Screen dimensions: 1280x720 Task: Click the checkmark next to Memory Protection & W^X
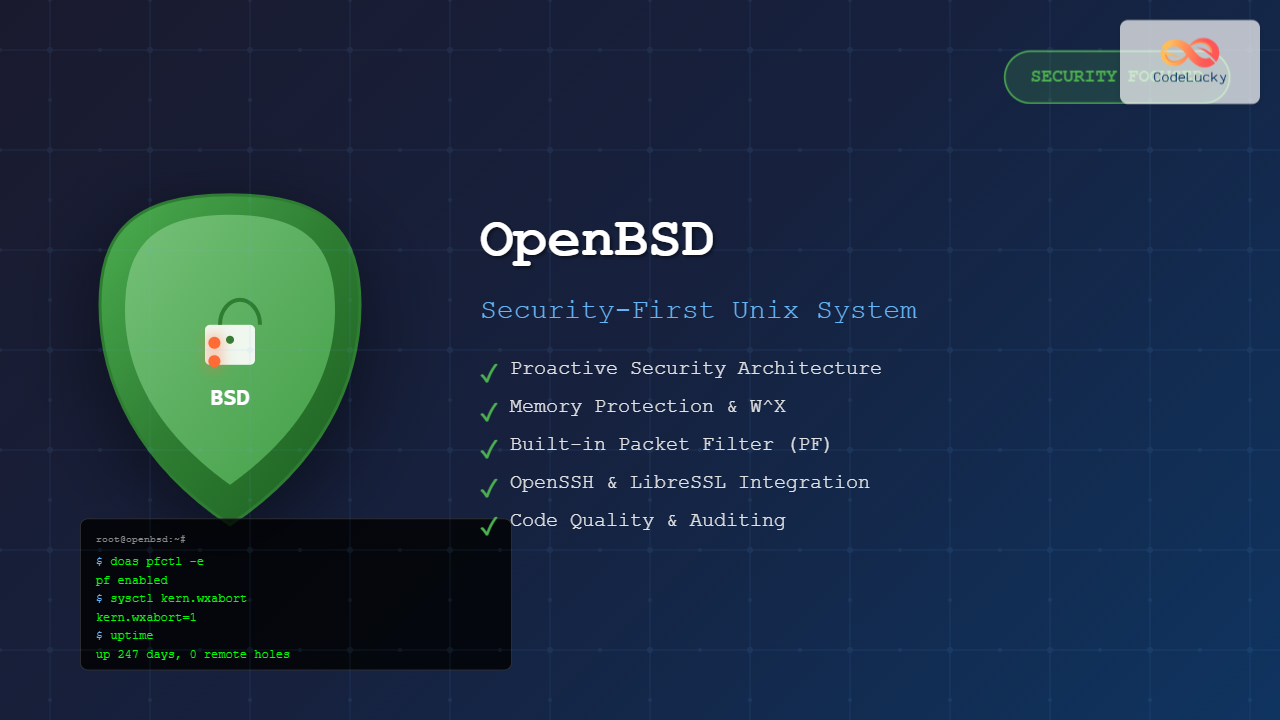[489, 411]
